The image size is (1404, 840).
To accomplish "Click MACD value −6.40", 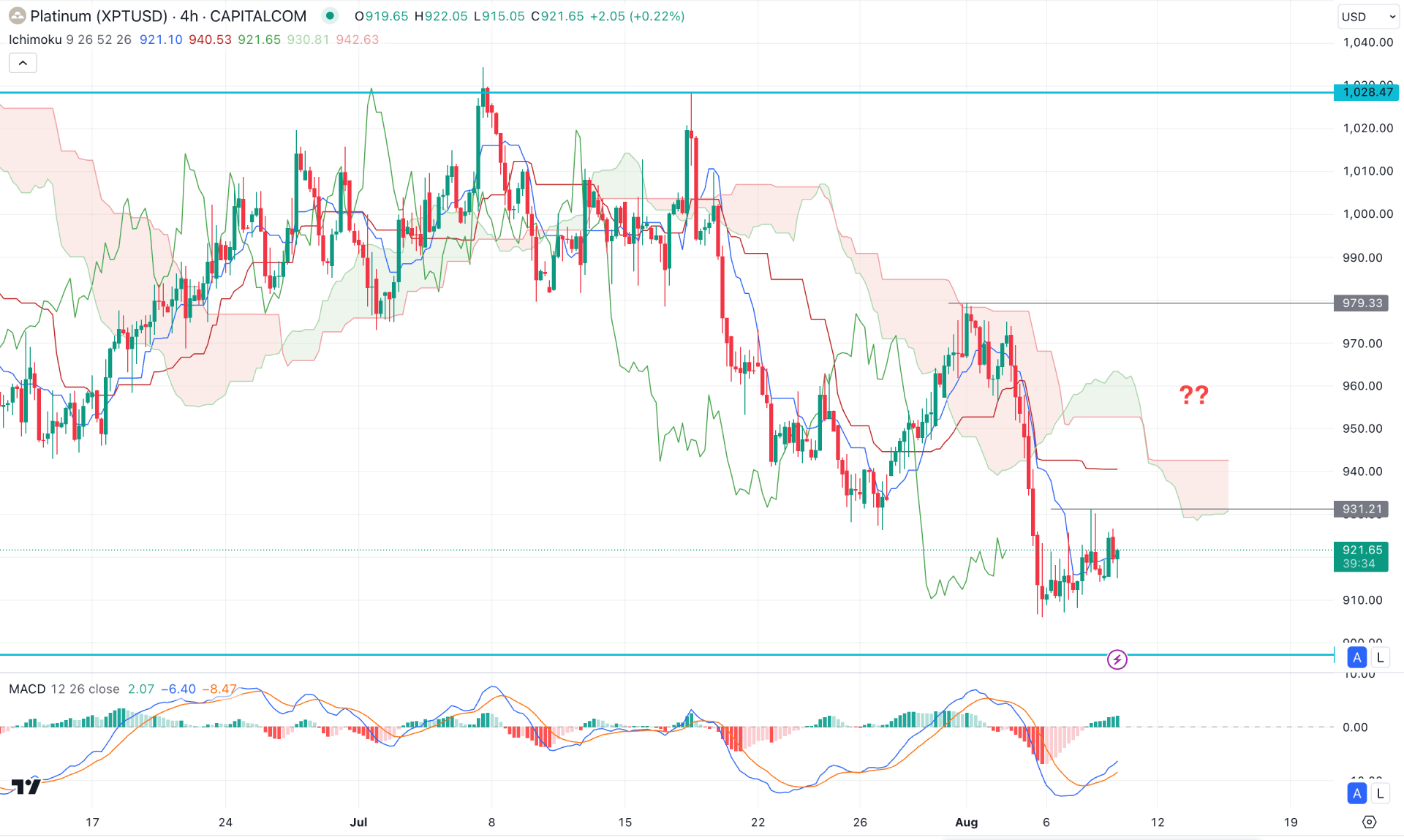I will [178, 689].
